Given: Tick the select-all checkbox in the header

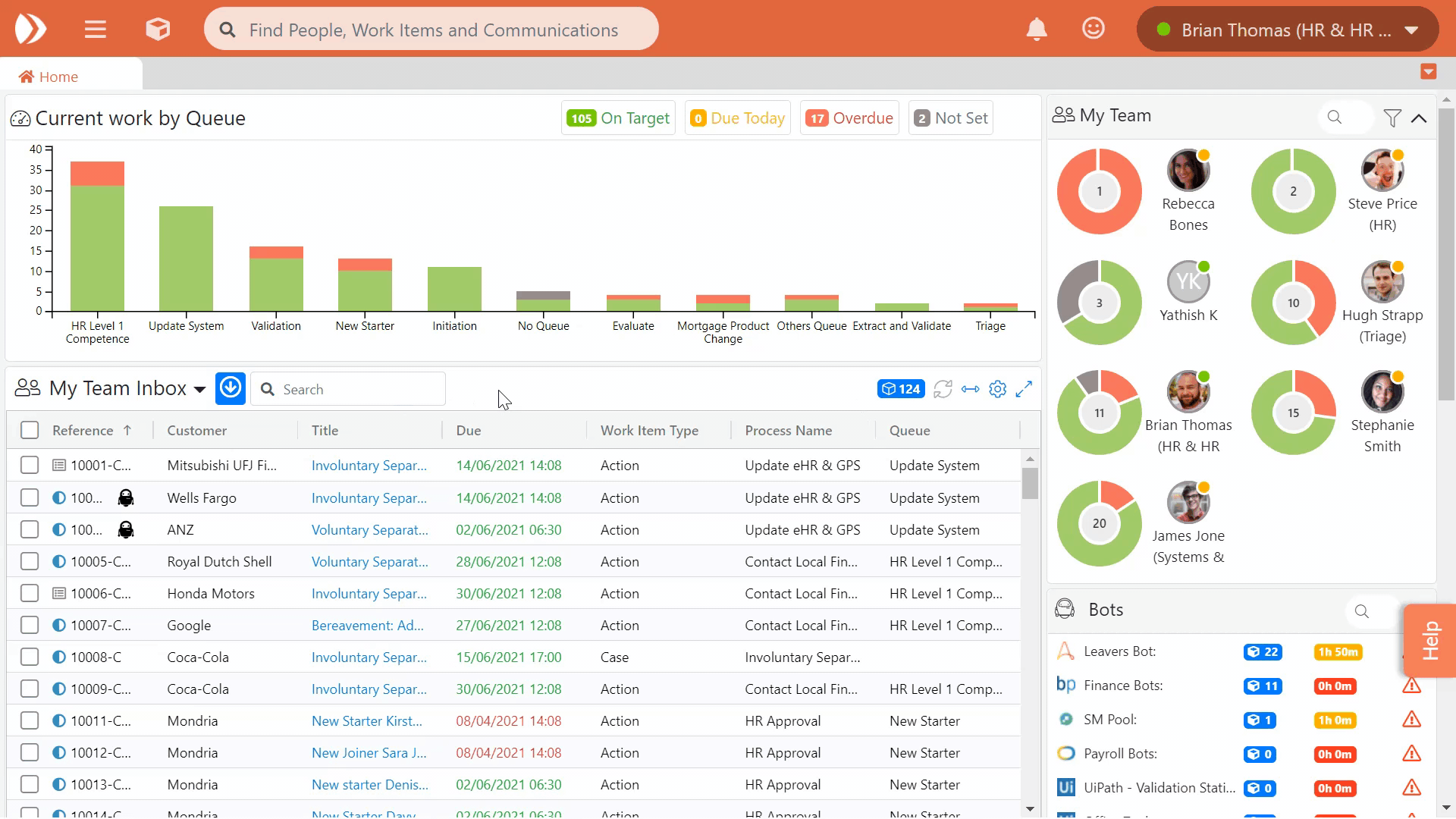Looking at the screenshot, I should [x=30, y=430].
